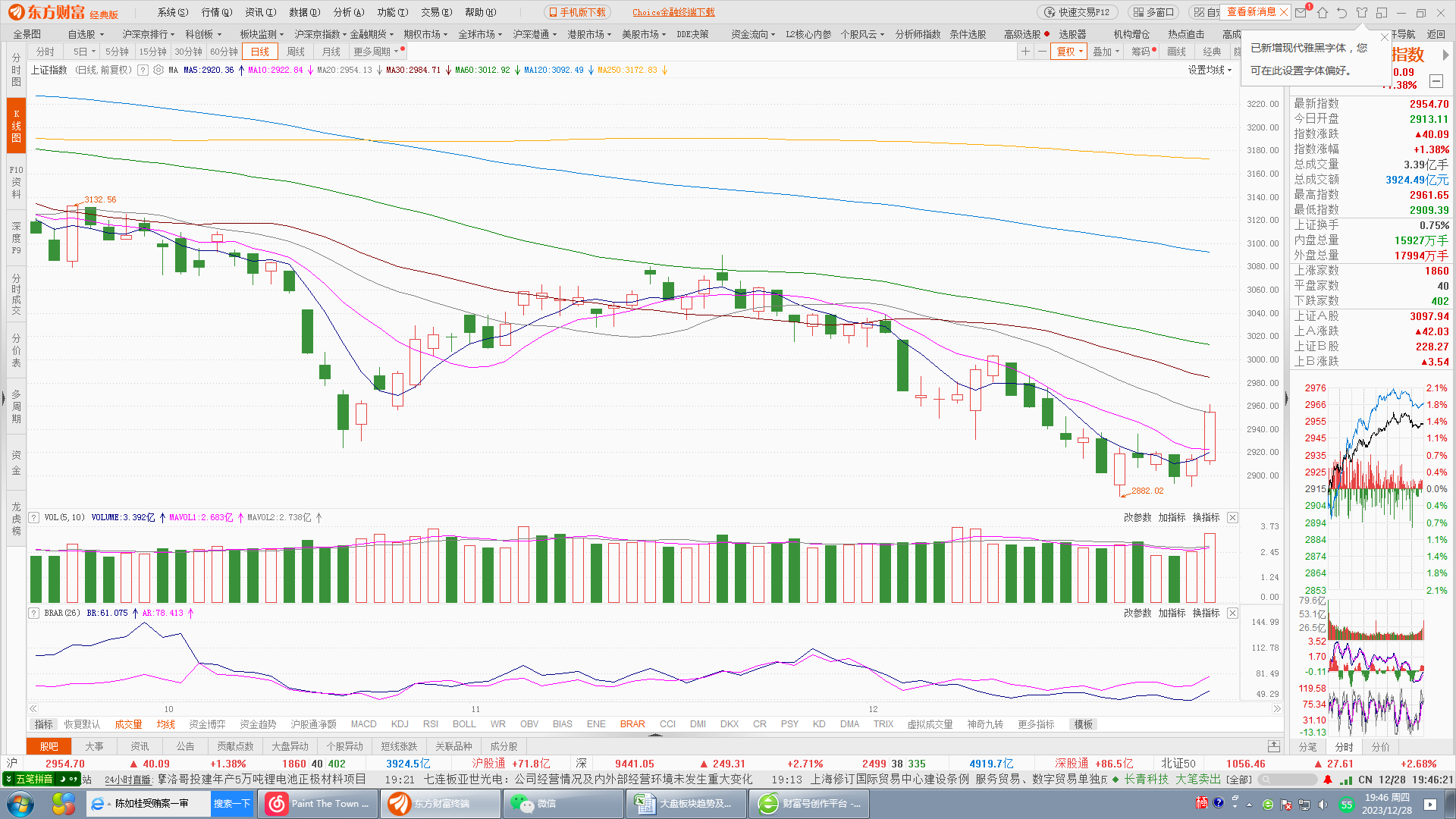This screenshot has width=1456, height=819.
Task: Toggle the 画线 drawing tool
Action: coord(1177,52)
